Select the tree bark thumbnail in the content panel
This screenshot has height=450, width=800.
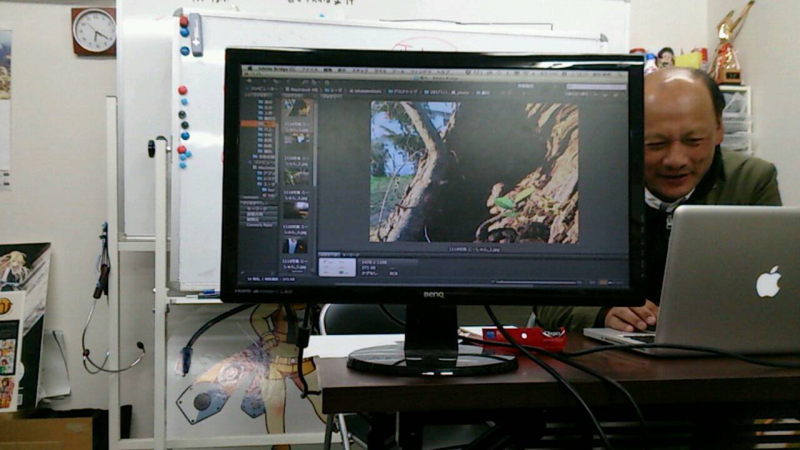click(297, 108)
